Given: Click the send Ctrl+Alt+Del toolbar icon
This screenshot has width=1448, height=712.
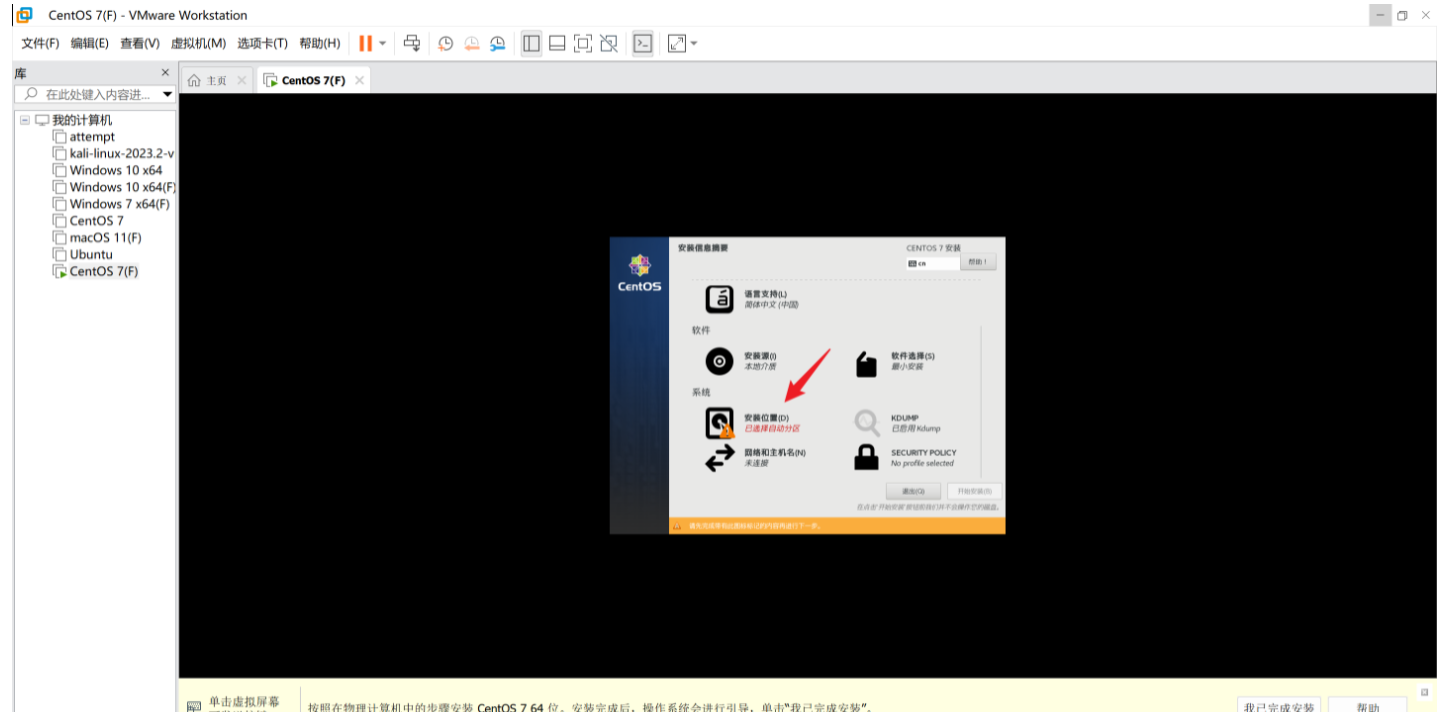Looking at the screenshot, I should [x=412, y=43].
